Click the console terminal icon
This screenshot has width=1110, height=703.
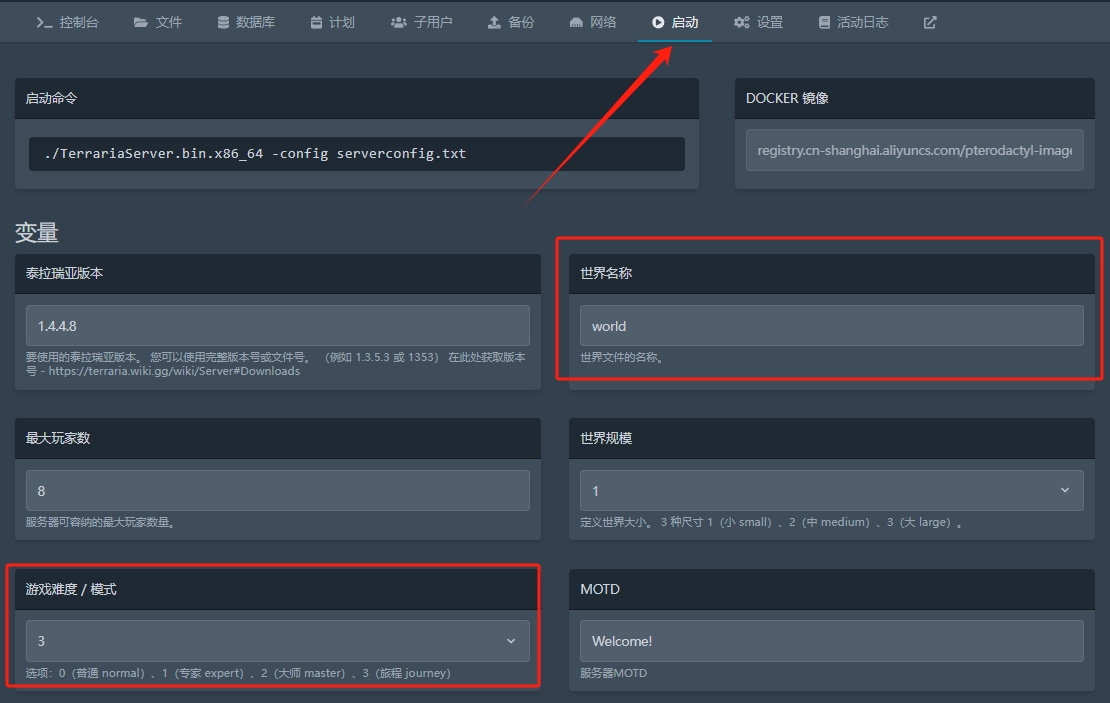pos(44,22)
